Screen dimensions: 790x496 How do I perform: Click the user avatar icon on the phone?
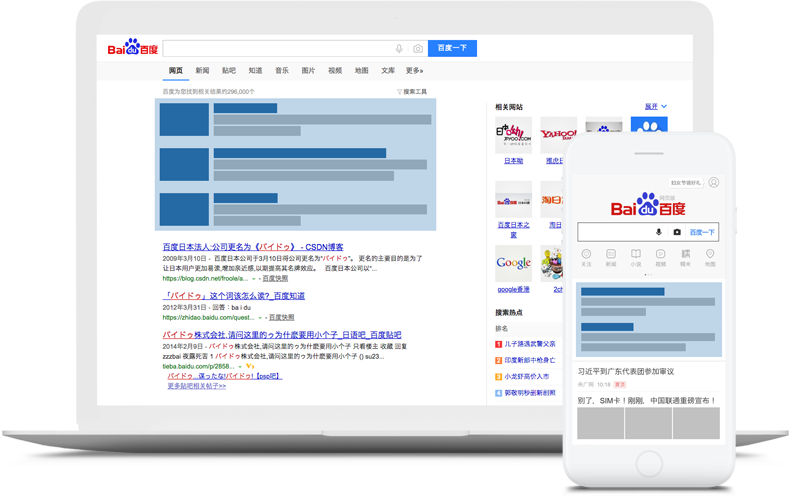click(713, 182)
